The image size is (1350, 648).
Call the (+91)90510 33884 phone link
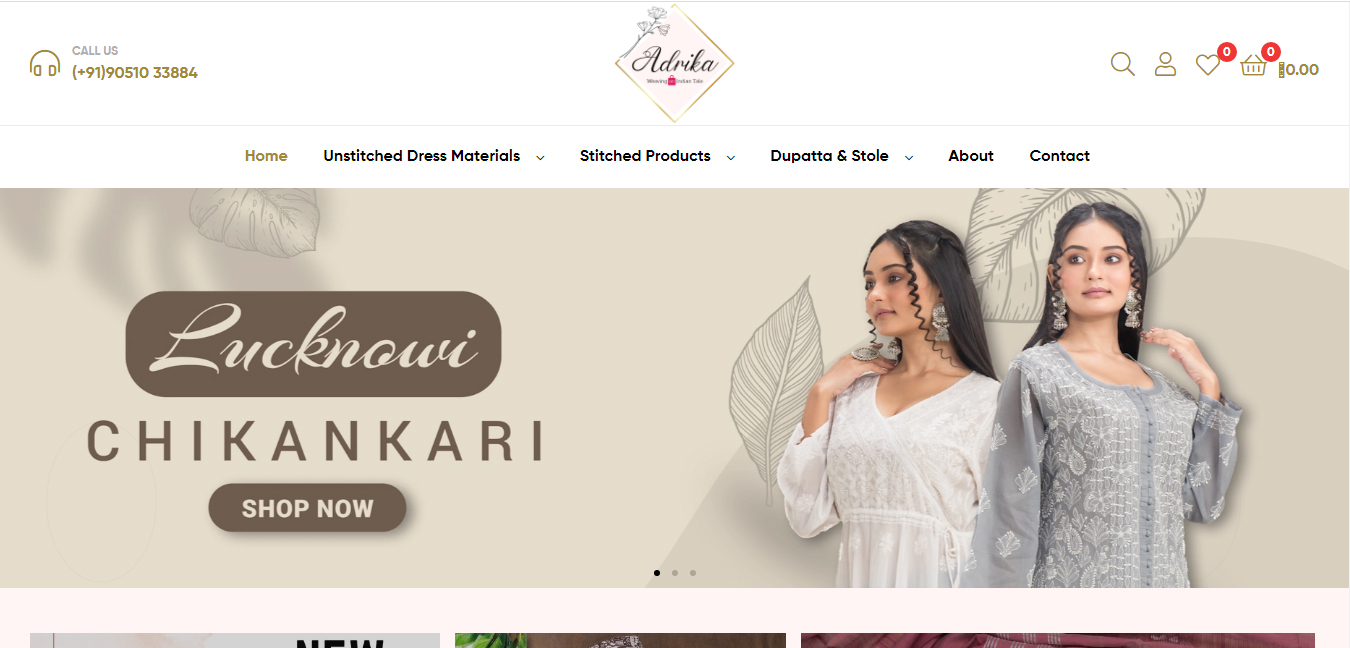pos(135,73)
